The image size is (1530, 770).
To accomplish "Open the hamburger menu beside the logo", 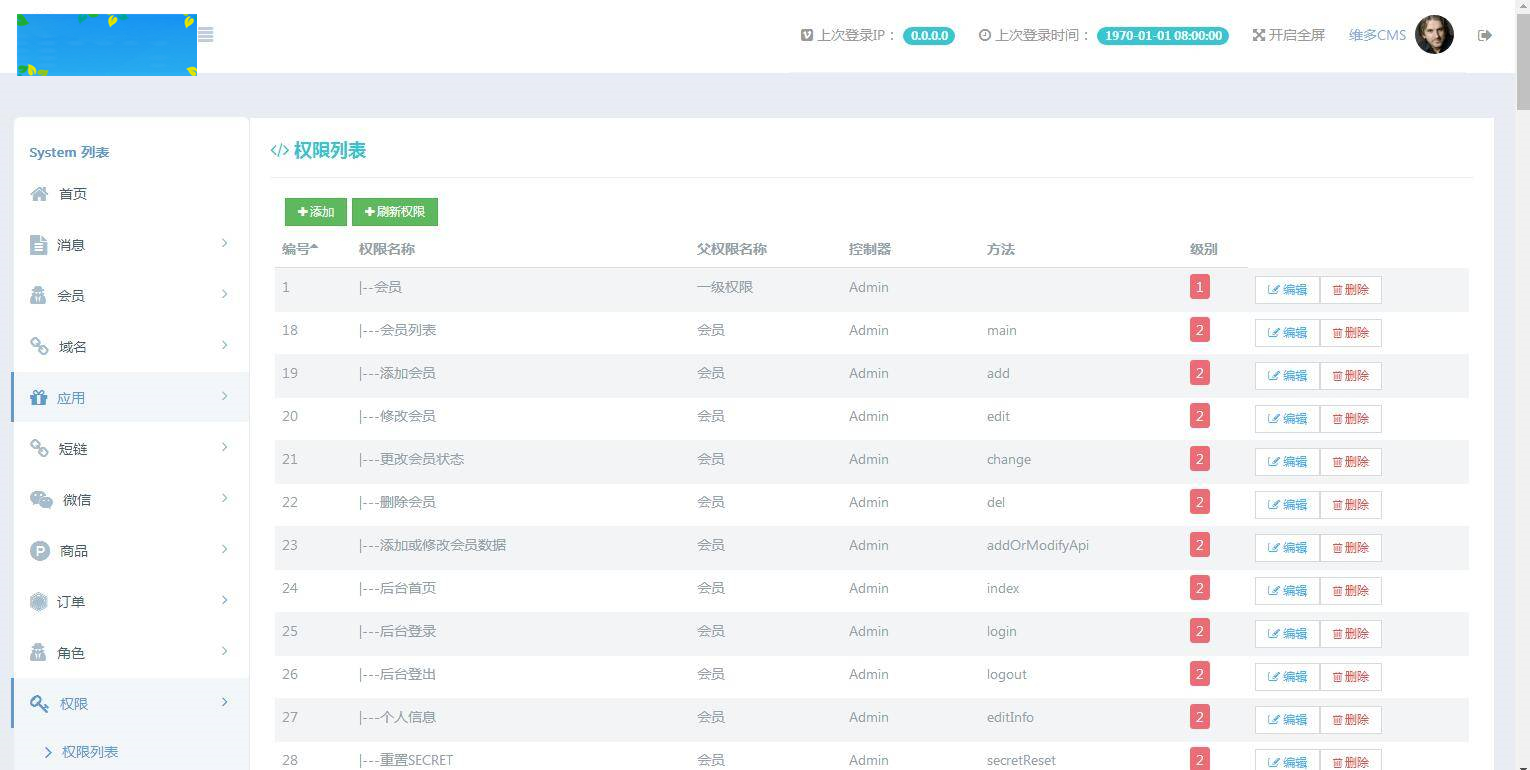I will click(x=205, y=34).
